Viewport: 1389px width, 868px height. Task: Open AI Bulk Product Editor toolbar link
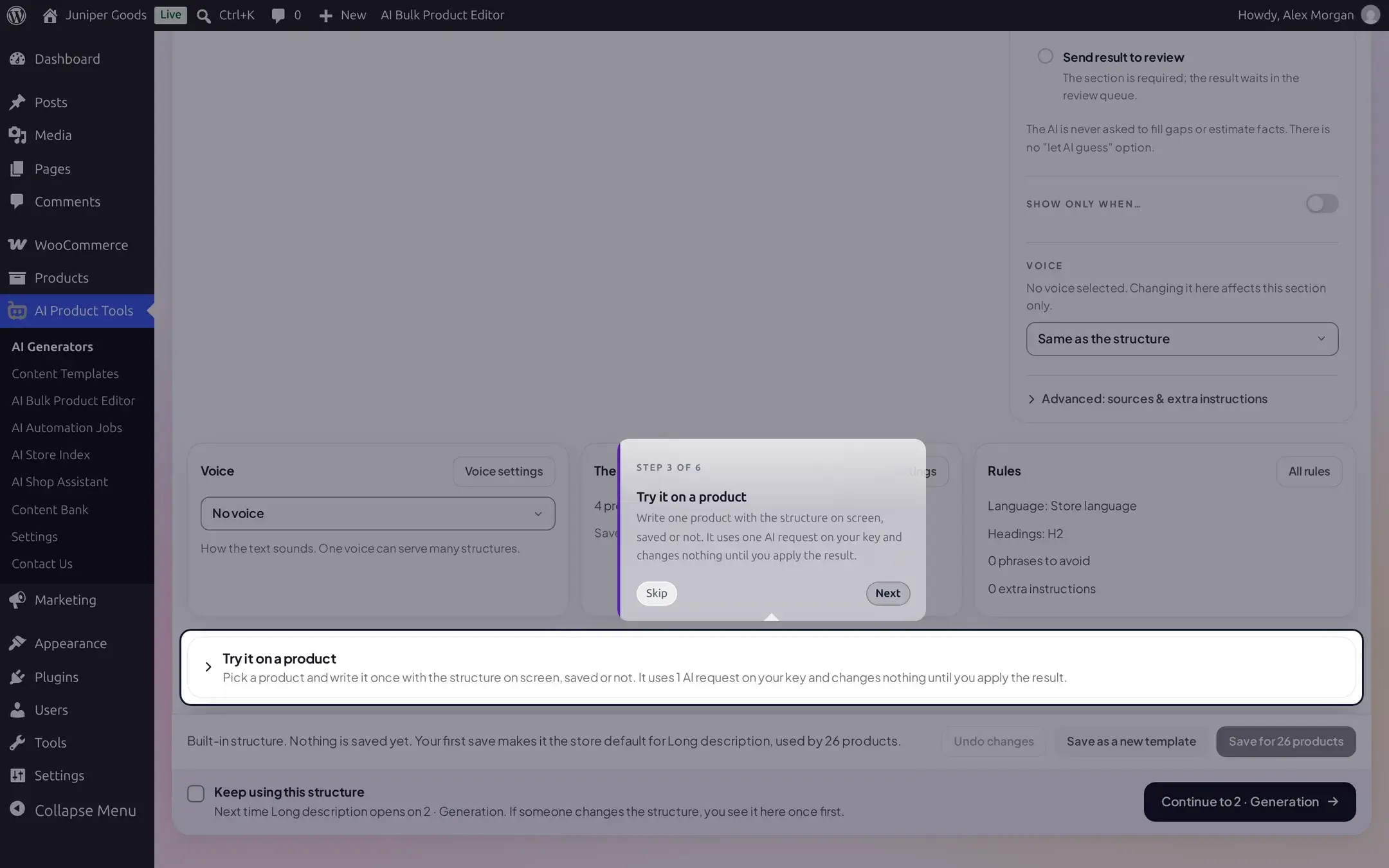coord(442,15)
